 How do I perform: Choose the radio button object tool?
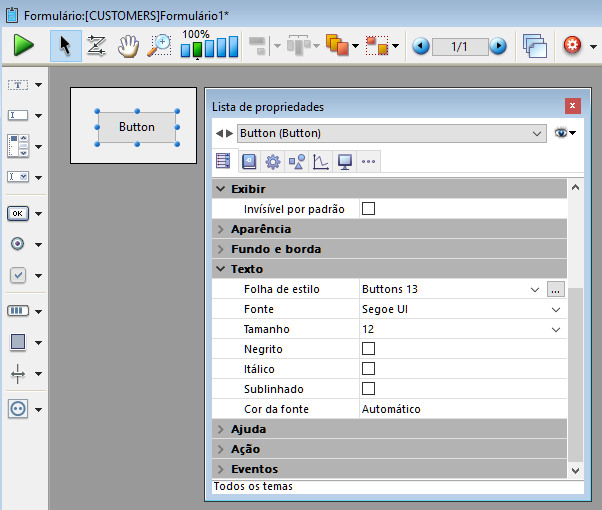coord(18,244)
